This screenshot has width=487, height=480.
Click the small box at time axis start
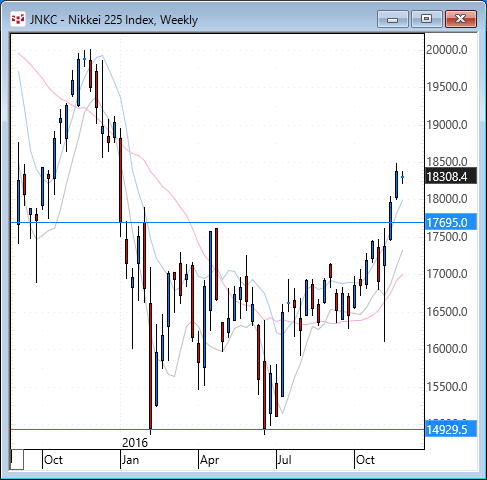17,460
